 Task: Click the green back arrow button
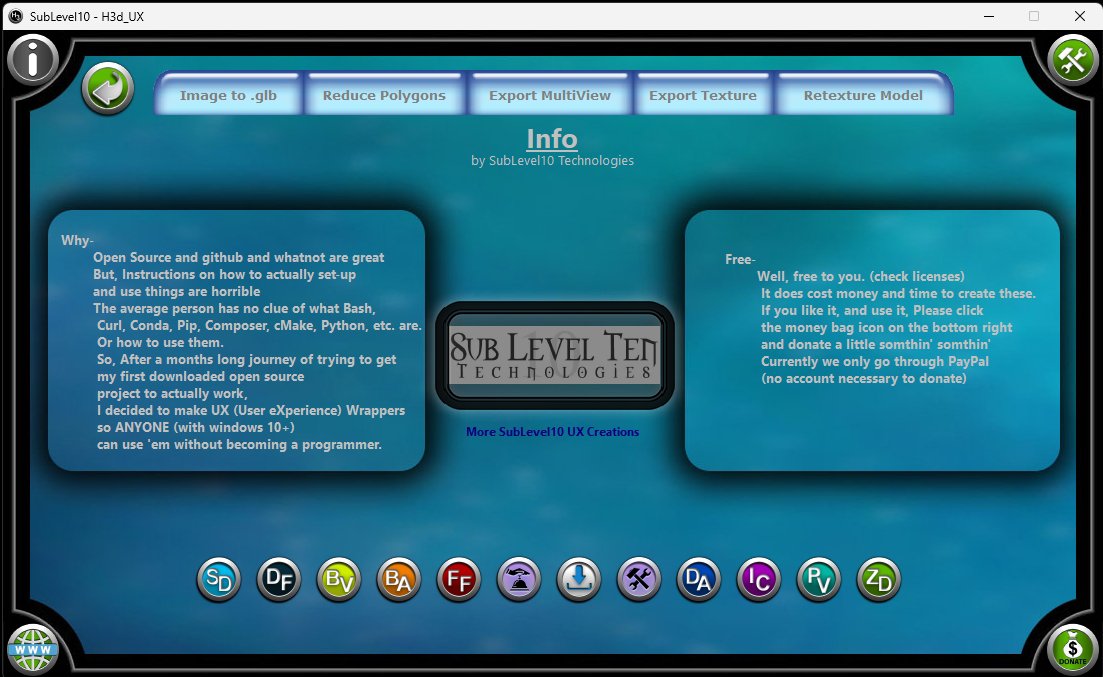coord(107,89)
